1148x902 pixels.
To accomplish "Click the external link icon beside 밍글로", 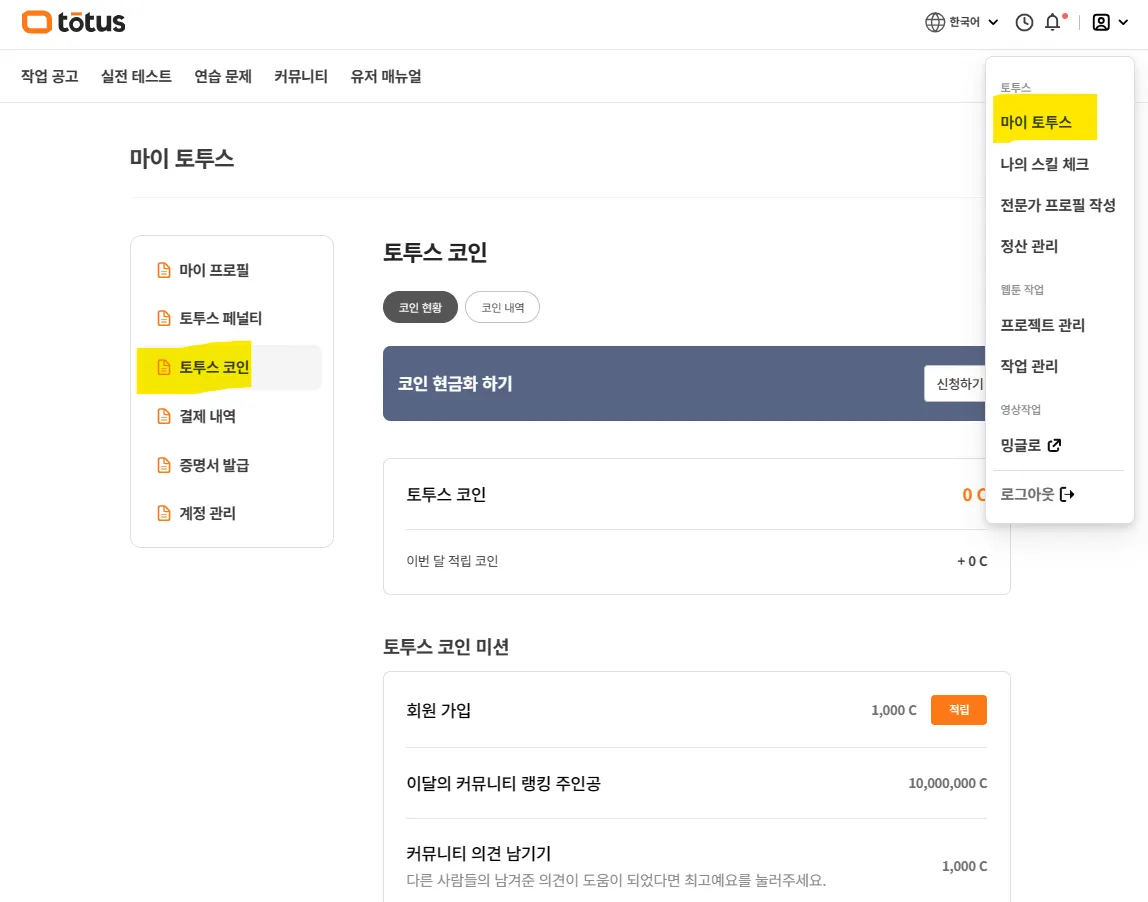I will [1054, 445].
